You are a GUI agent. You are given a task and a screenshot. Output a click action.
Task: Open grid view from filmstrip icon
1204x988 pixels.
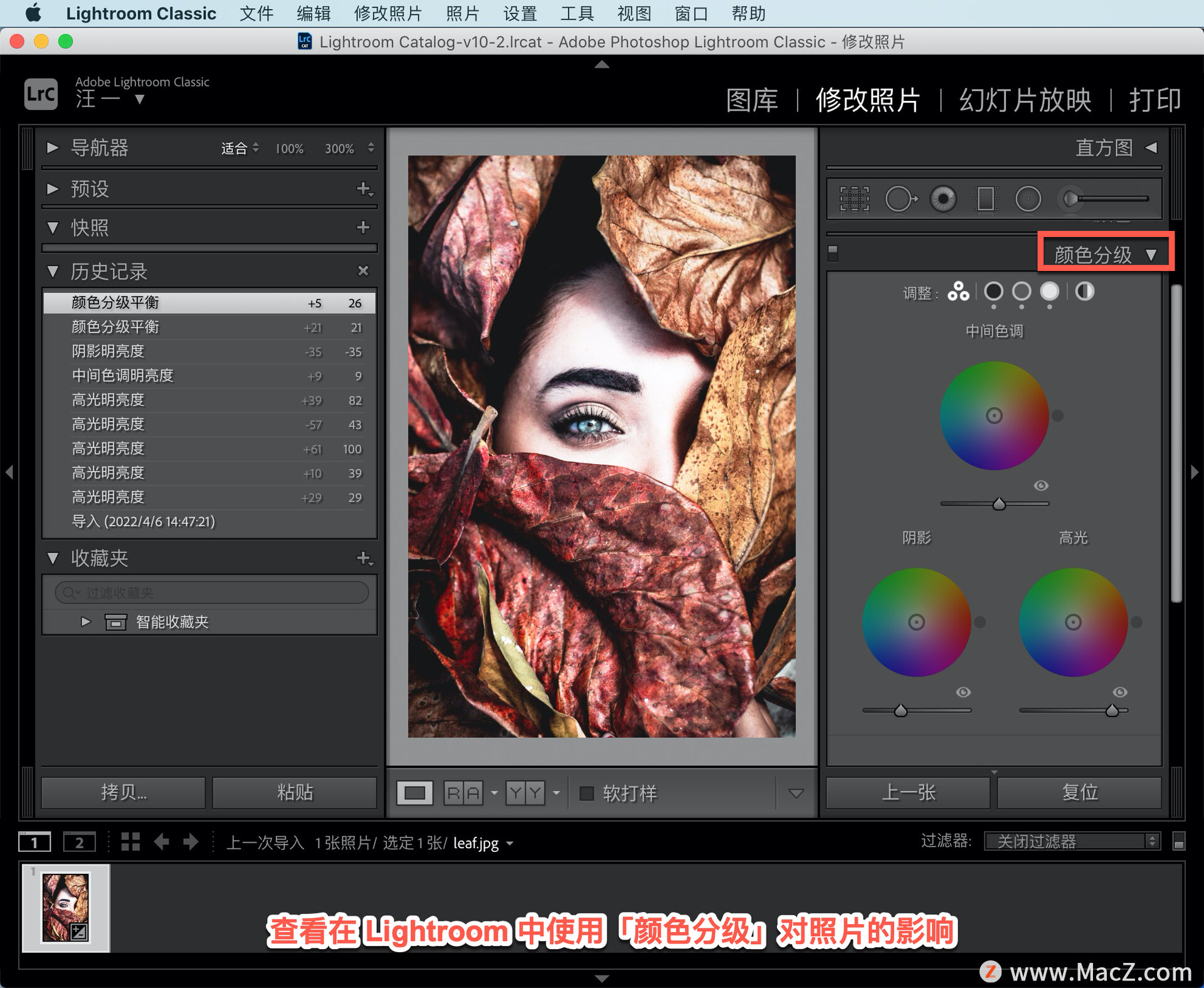[x=130, y=842]
